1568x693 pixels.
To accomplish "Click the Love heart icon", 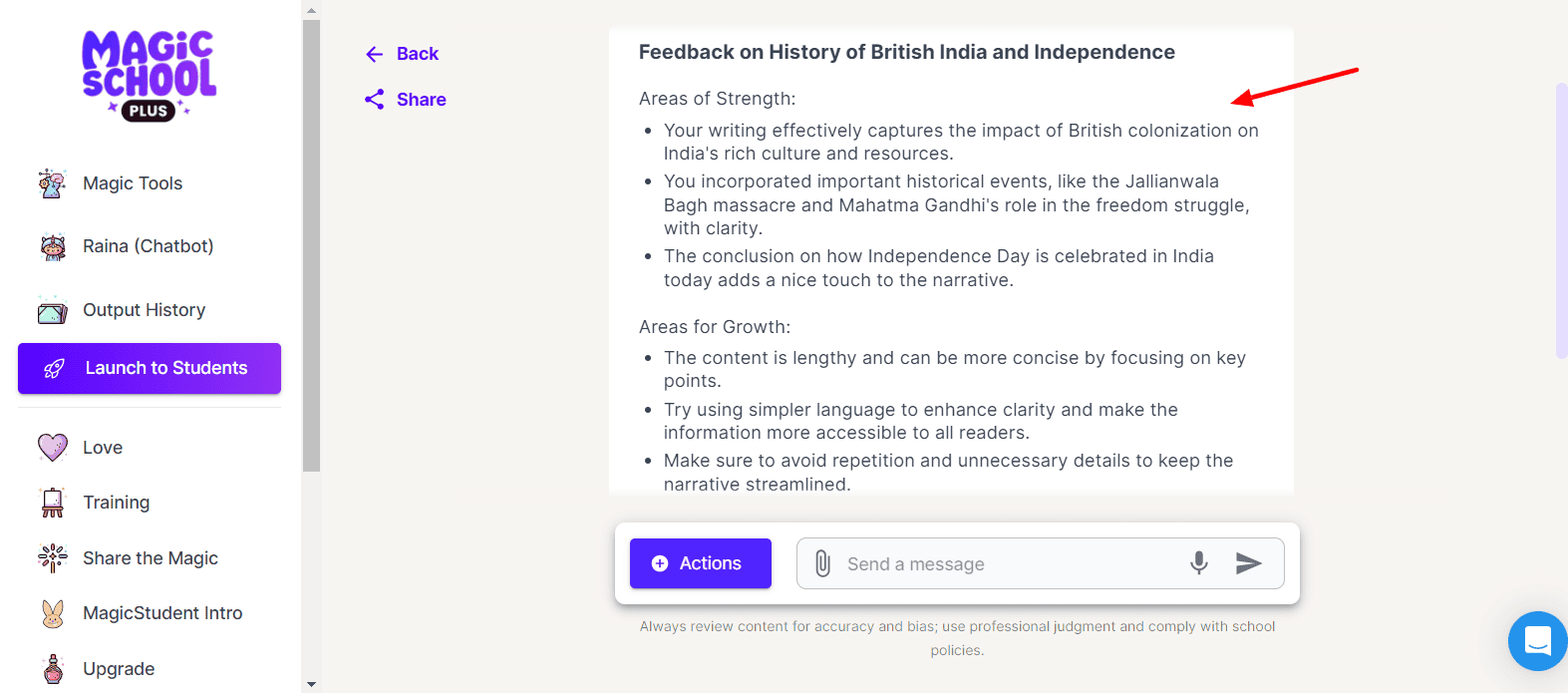I will tap(53, 448).
